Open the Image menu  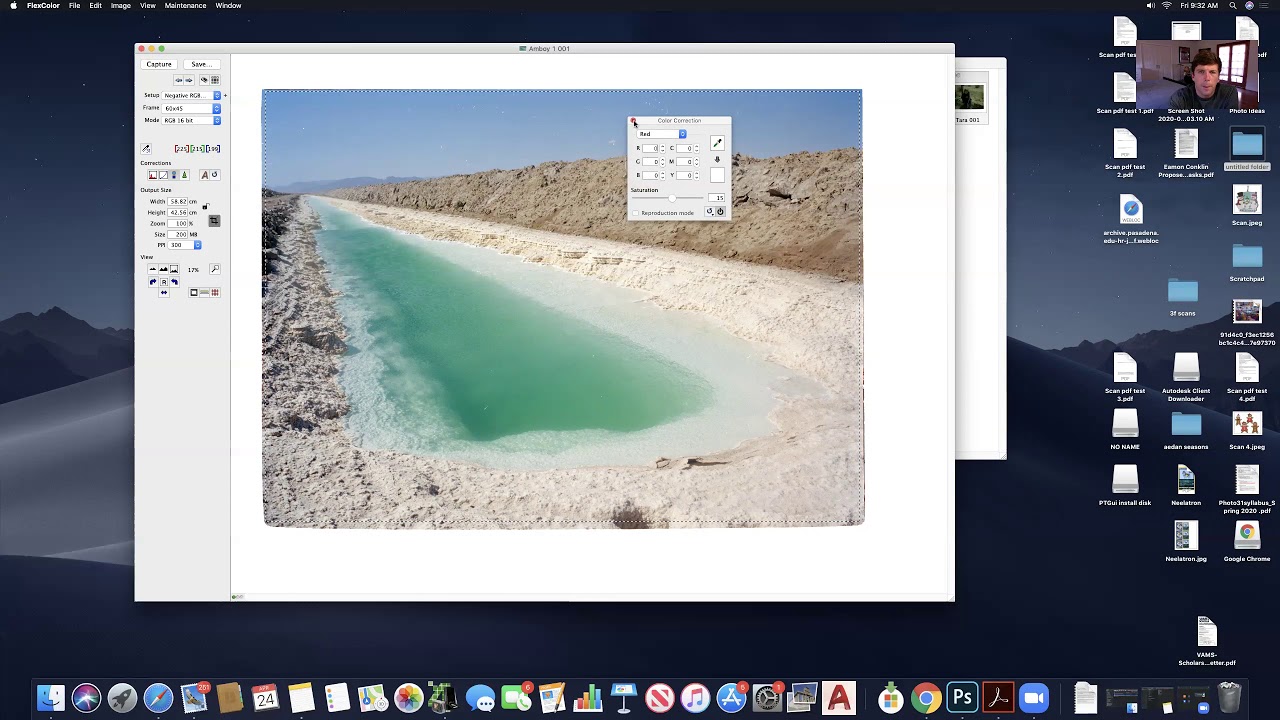[x=120, y=6]
